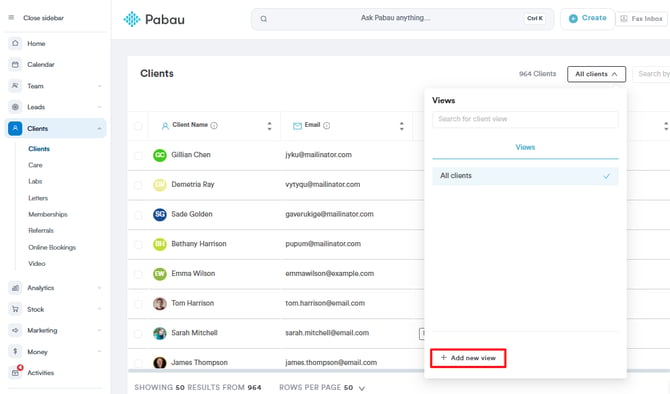Open the rows per page 50 dropdown
Screen dimensions: 670x394
click(355, 388)
